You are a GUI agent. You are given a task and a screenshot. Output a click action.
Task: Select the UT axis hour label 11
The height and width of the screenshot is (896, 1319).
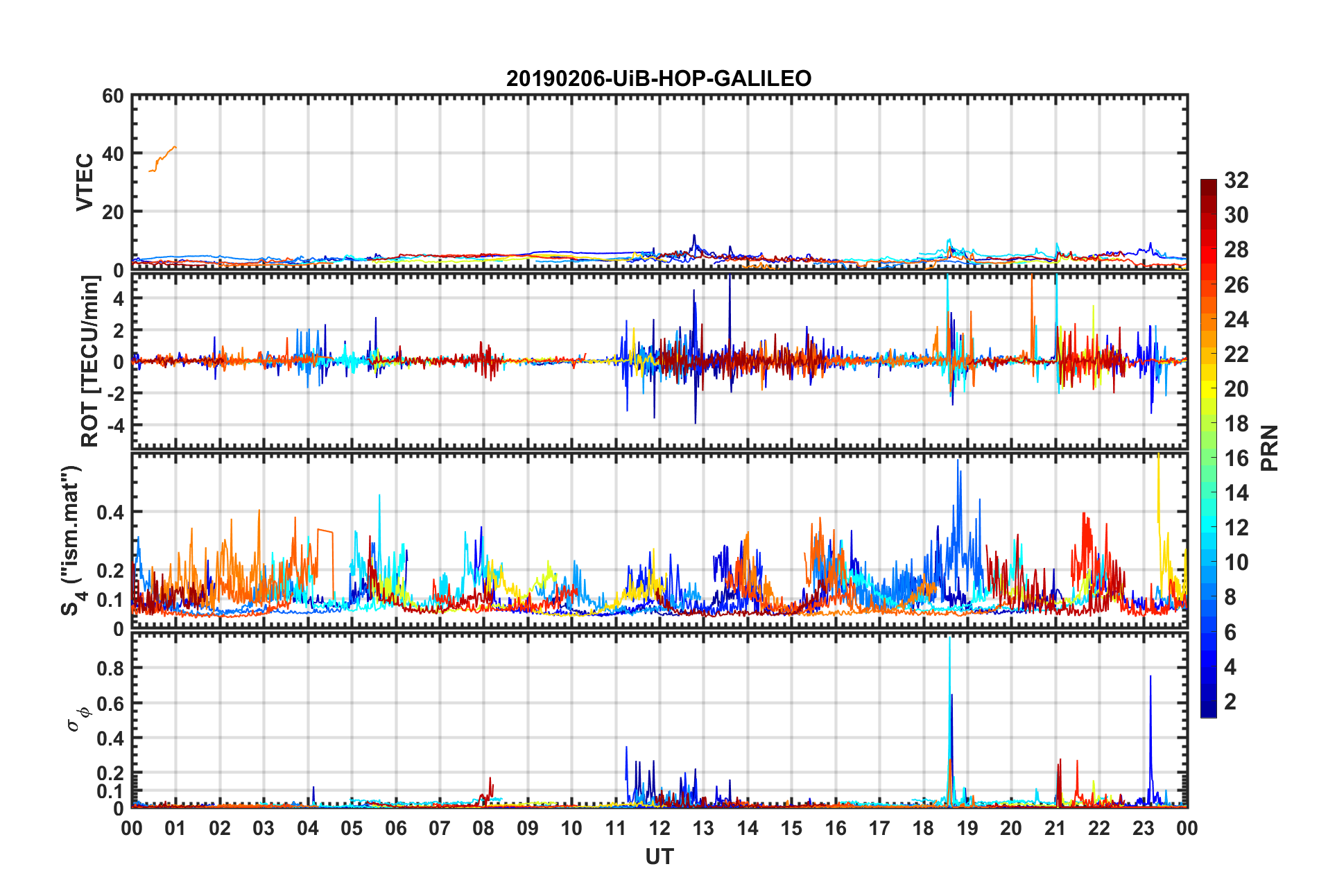(x=616, y=828)
